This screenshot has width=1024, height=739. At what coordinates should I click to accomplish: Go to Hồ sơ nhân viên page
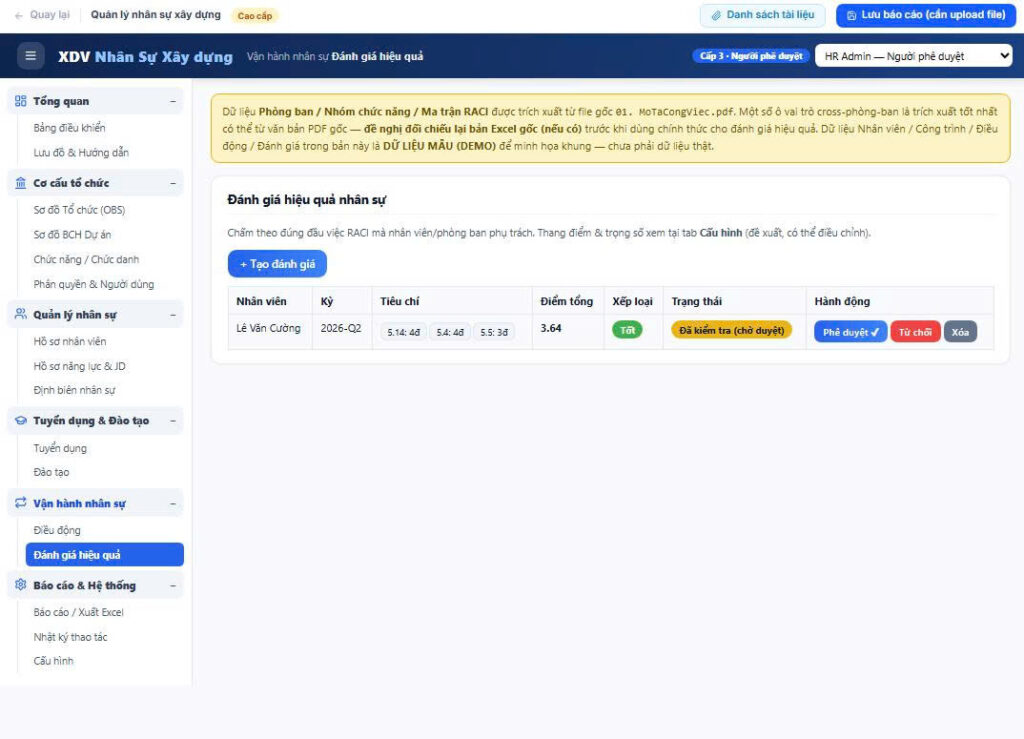70,341
